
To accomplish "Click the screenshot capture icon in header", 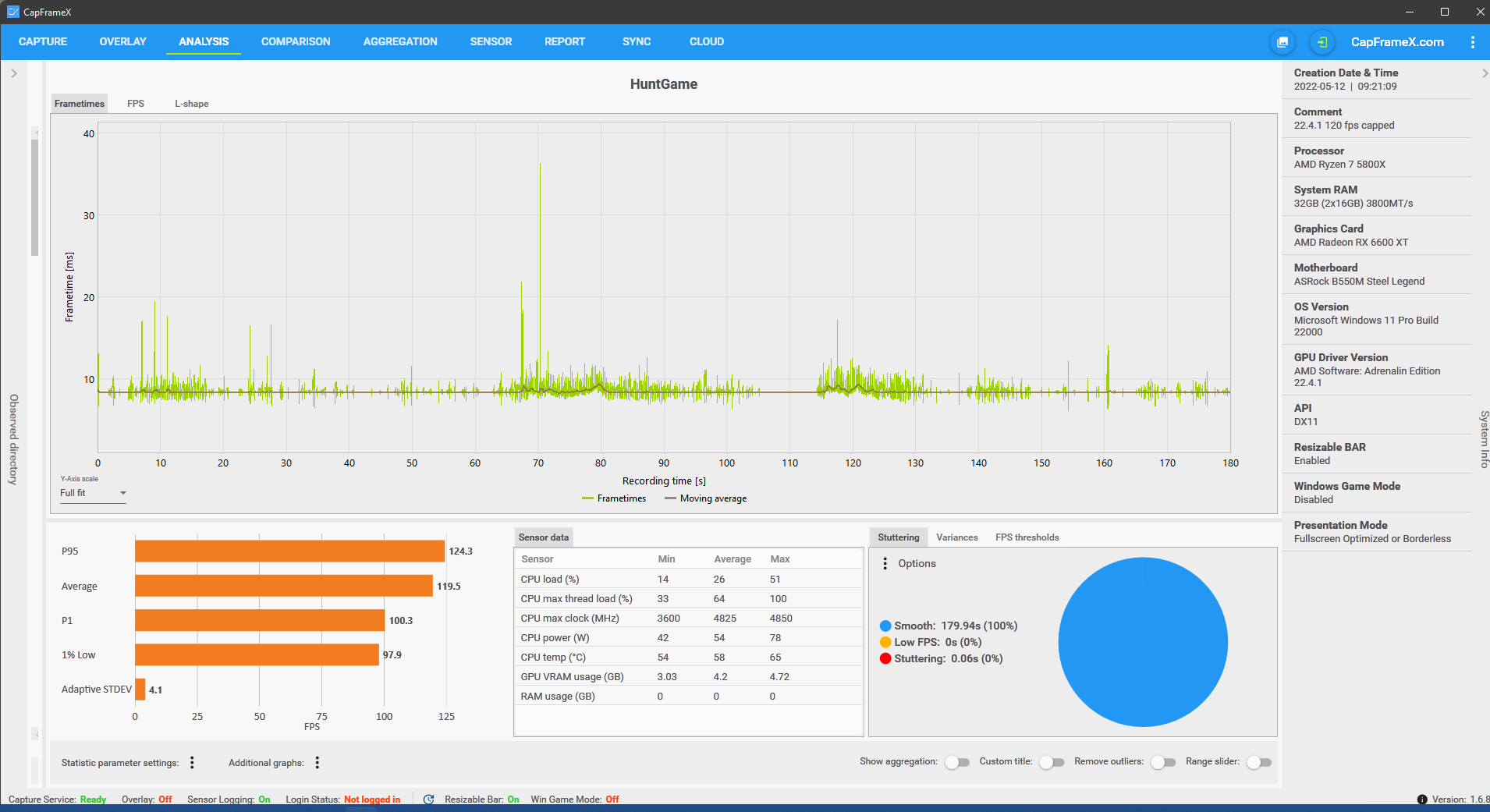I will click(1282, 42).
